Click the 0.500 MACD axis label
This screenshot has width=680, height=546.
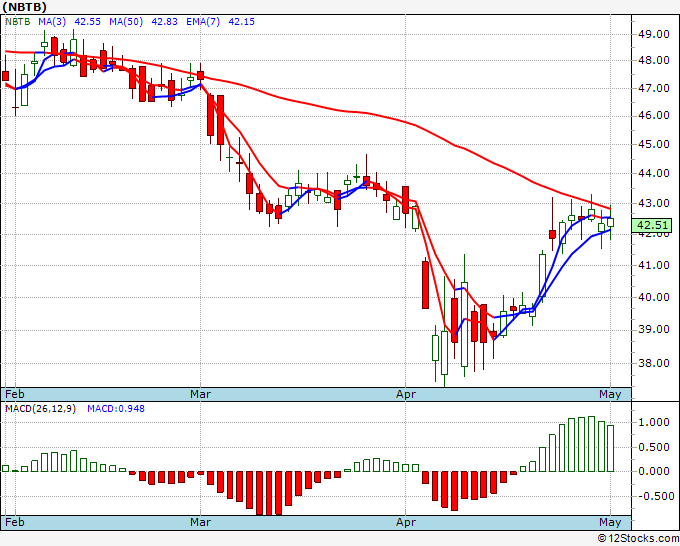pyautogui.click(x=654, y=447)
